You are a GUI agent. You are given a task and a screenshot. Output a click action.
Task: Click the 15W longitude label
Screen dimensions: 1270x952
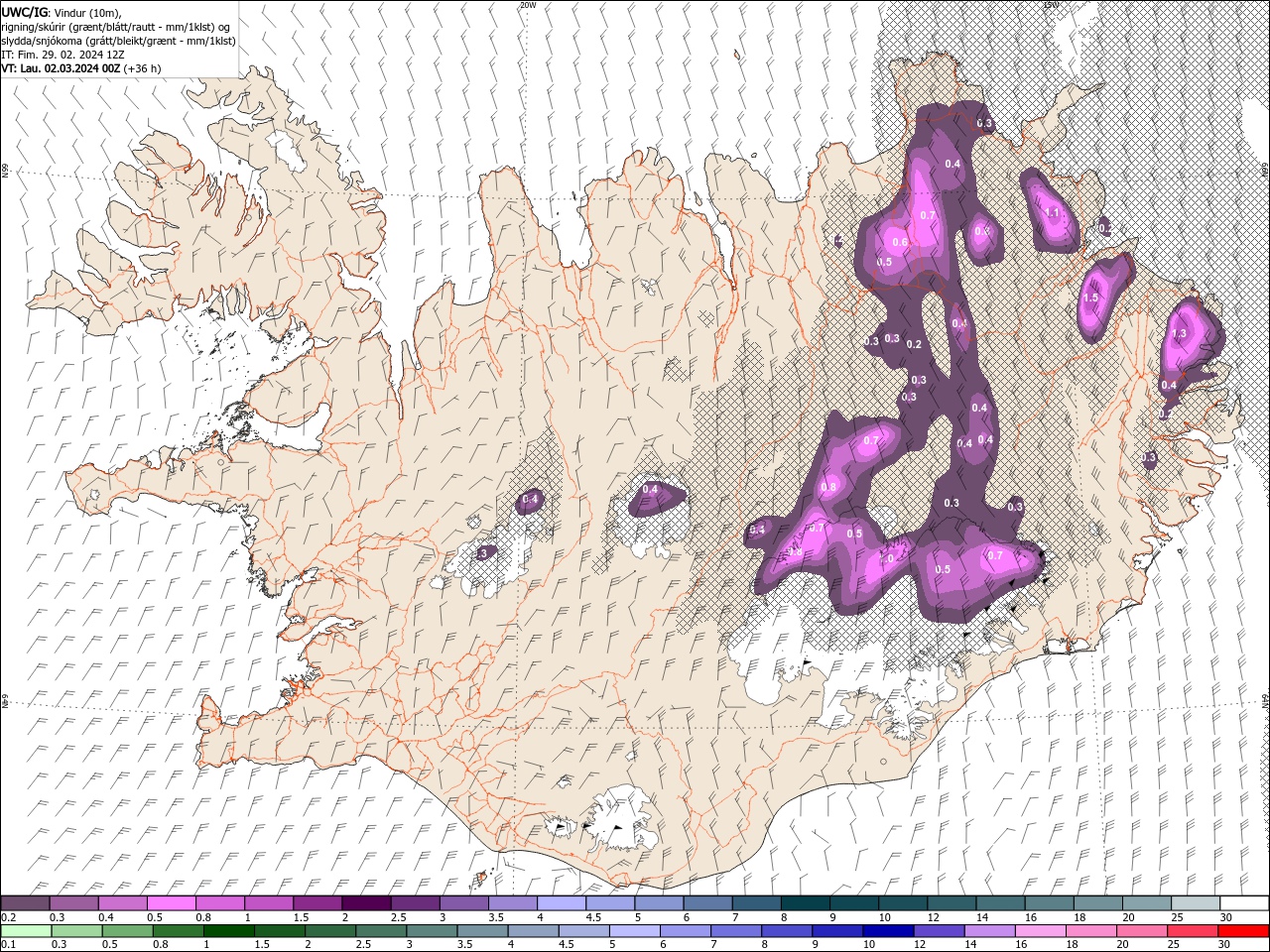tap(1051, 5)
